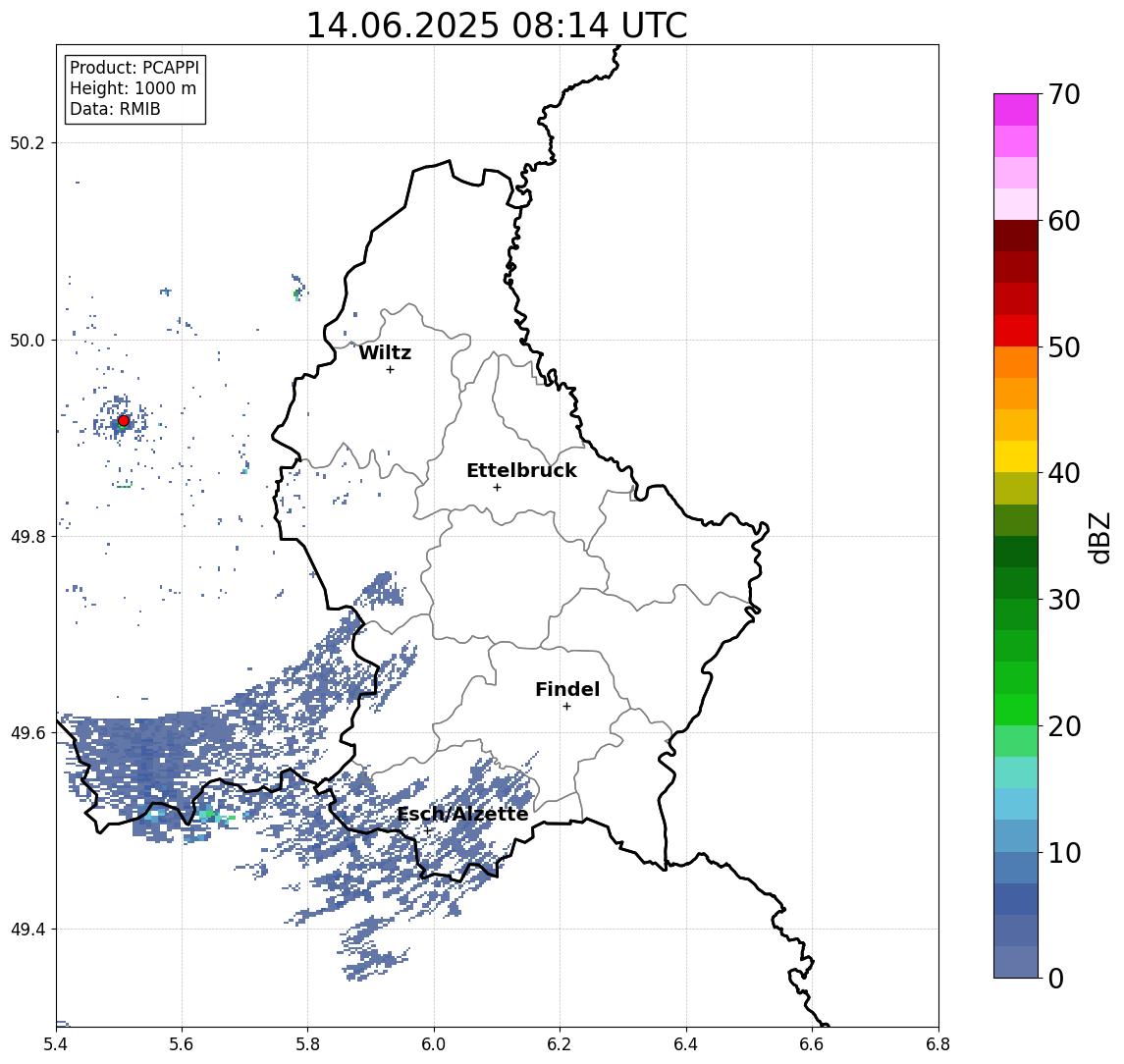Image resolution: width=1124 pixels, height=1064 pixels.
Task: Click the 6.4 longitude axis label
Action: tap(686, 1044)
